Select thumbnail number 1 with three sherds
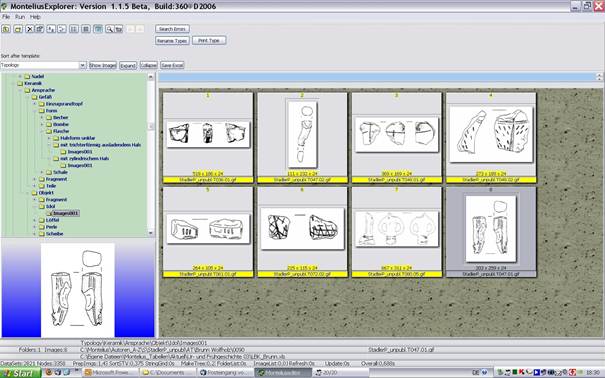 [x=208, y=137]
